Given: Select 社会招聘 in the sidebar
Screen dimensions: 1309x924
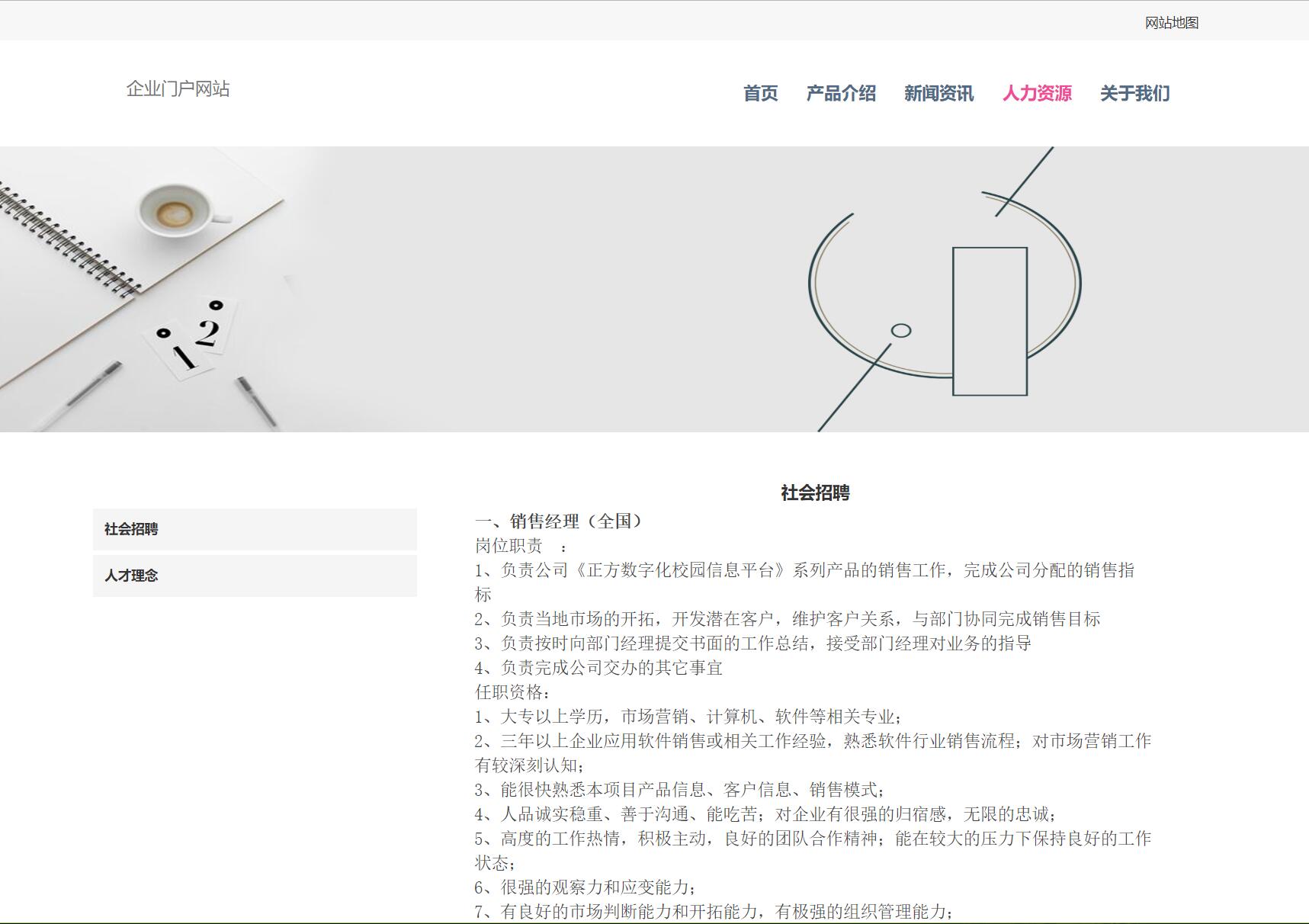Looking at the screenshot, I should [x=255, y=529].
